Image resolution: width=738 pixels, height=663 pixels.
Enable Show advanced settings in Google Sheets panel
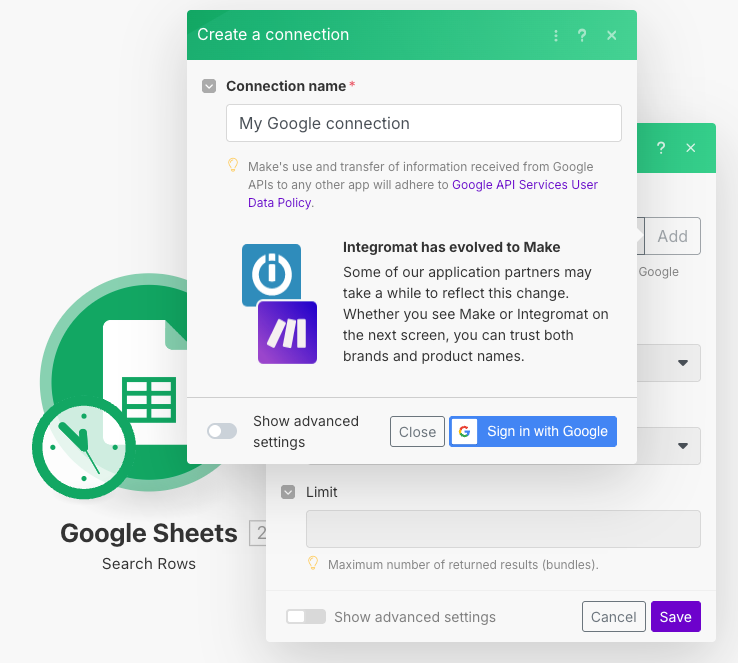(306, 616)
